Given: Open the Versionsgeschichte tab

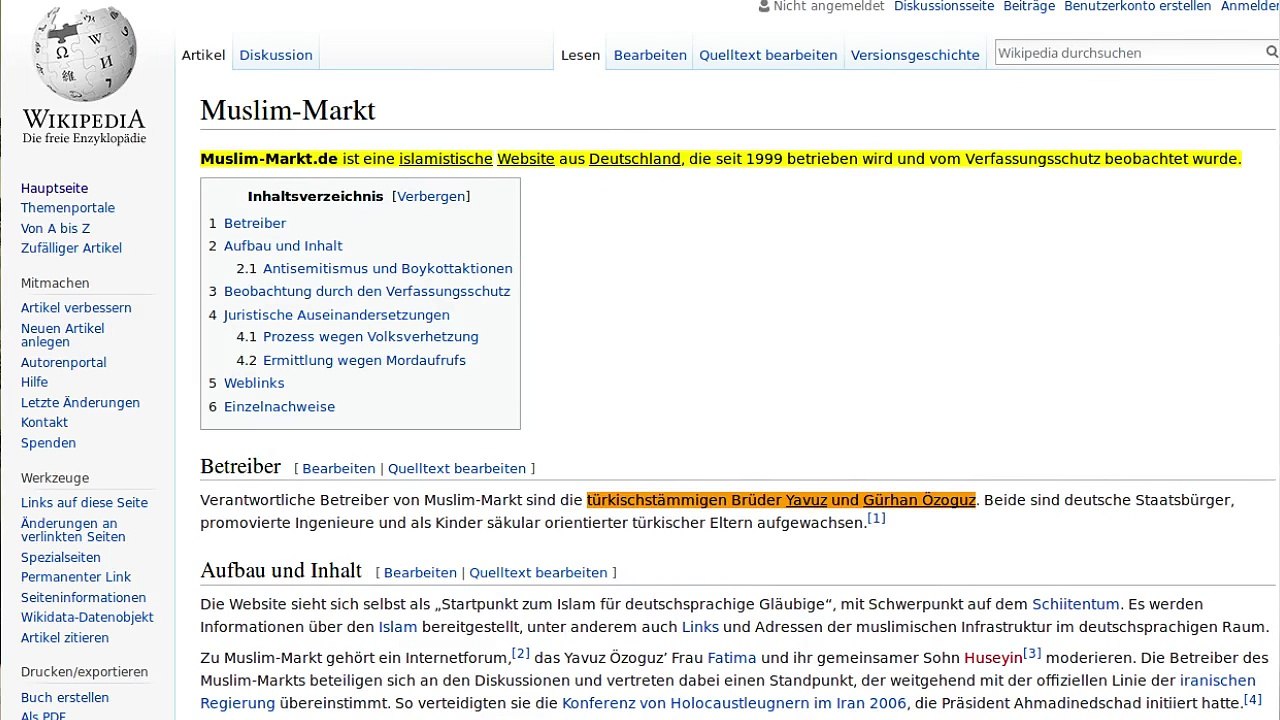Looking at the screenshot, I should coord(915,55).
